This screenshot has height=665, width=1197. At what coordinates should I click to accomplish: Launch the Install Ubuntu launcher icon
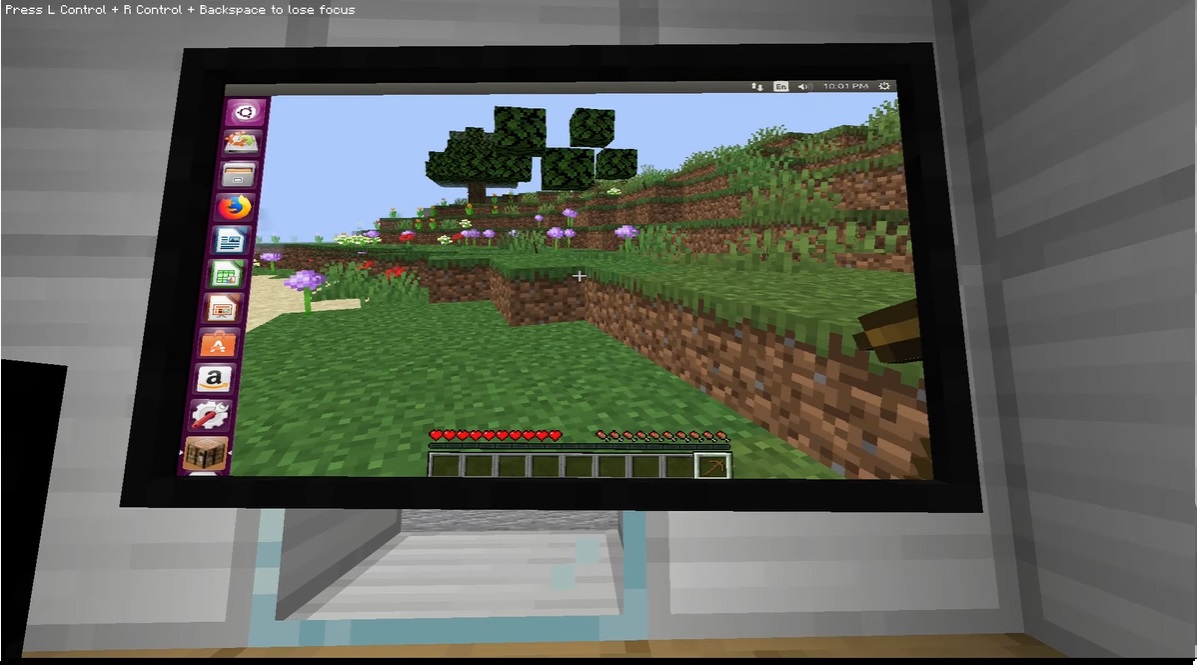click(x=241, y=143)
